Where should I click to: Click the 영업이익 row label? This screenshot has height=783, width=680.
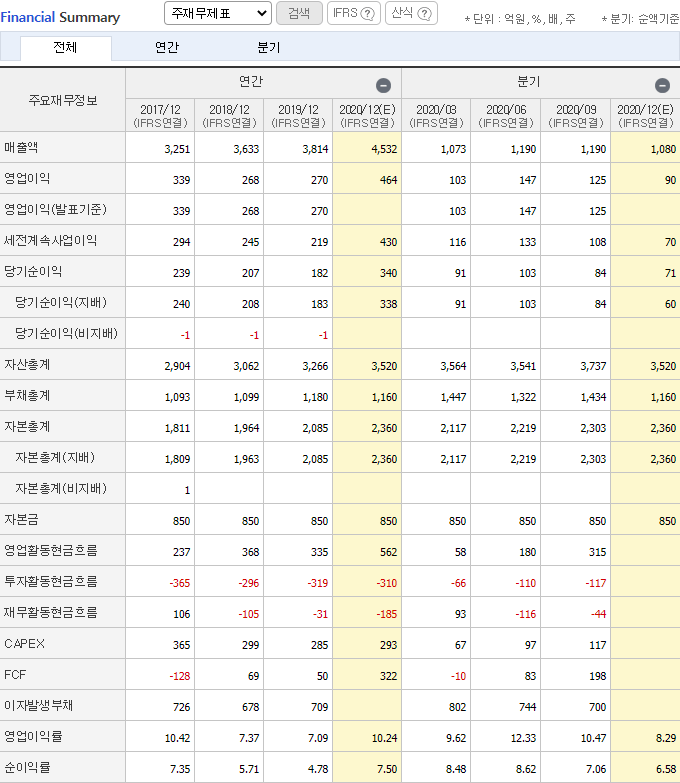coord(27,179)
